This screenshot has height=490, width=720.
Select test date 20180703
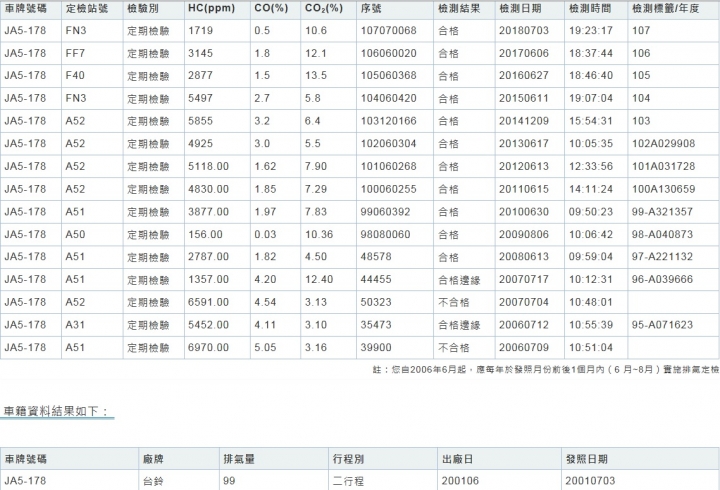[524, 30]
